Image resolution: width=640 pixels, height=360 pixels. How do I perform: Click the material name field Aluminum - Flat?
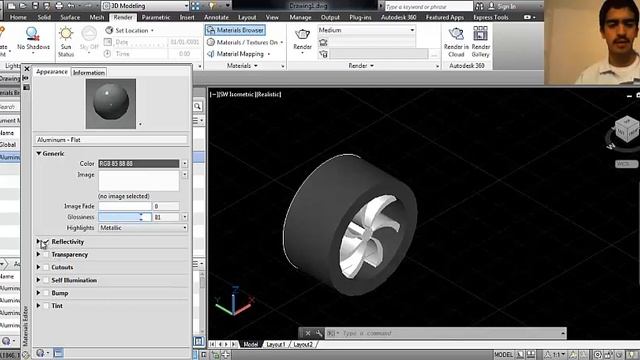click(111, 140)
